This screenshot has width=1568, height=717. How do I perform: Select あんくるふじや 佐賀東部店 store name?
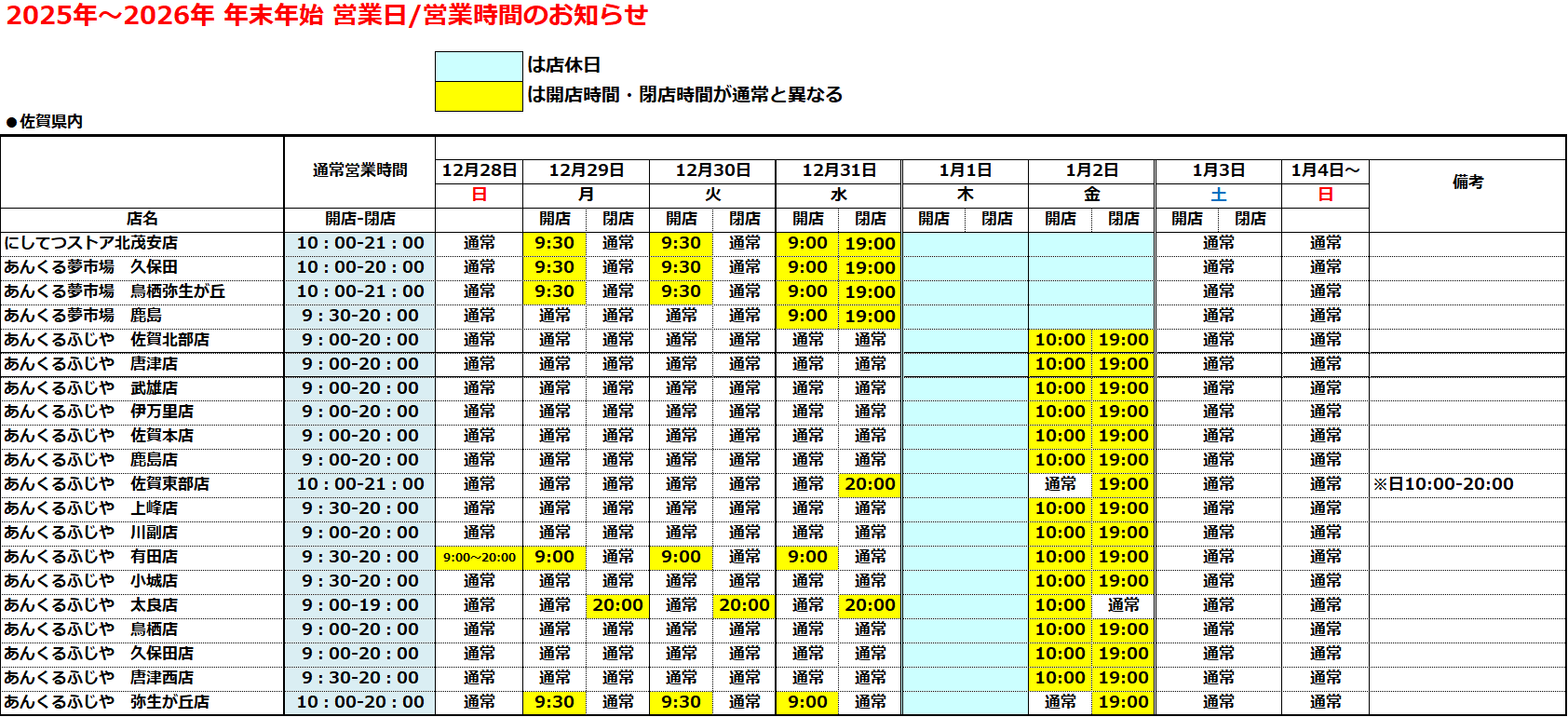pos(106,484)
